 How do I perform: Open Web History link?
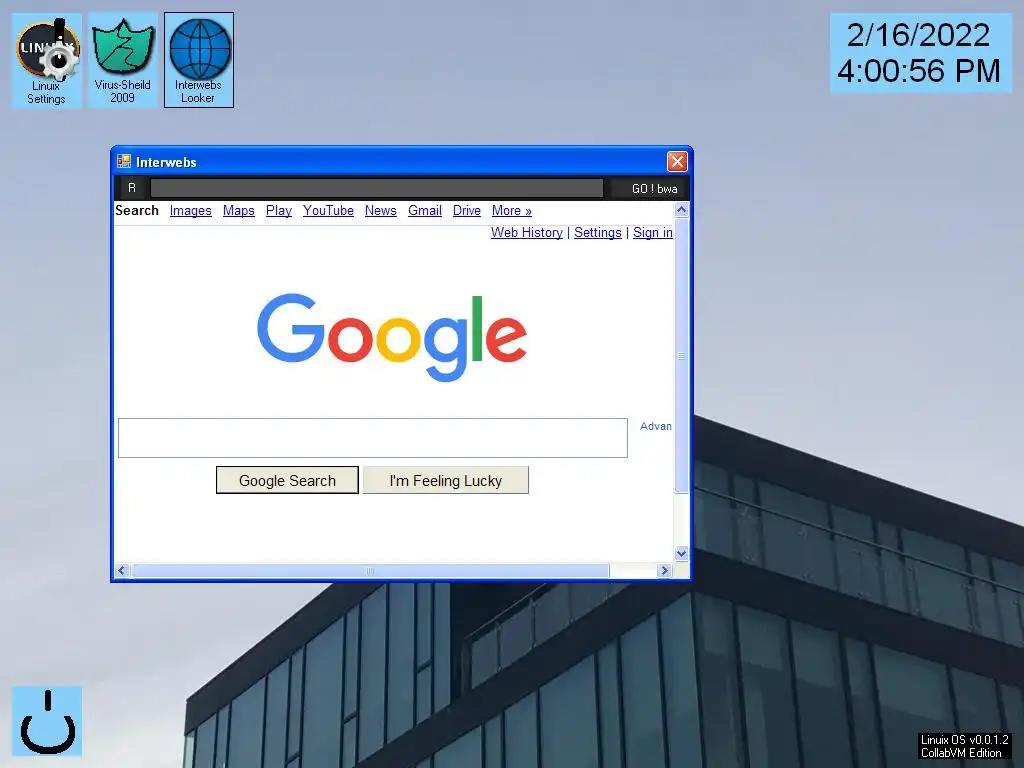tap(527, 232)
